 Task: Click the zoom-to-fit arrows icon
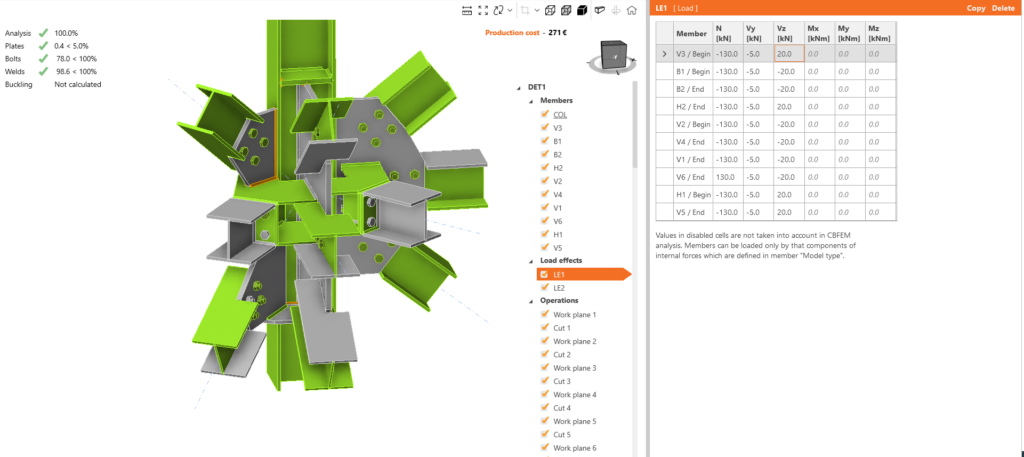pyautogui.click(x=483, y=10)
